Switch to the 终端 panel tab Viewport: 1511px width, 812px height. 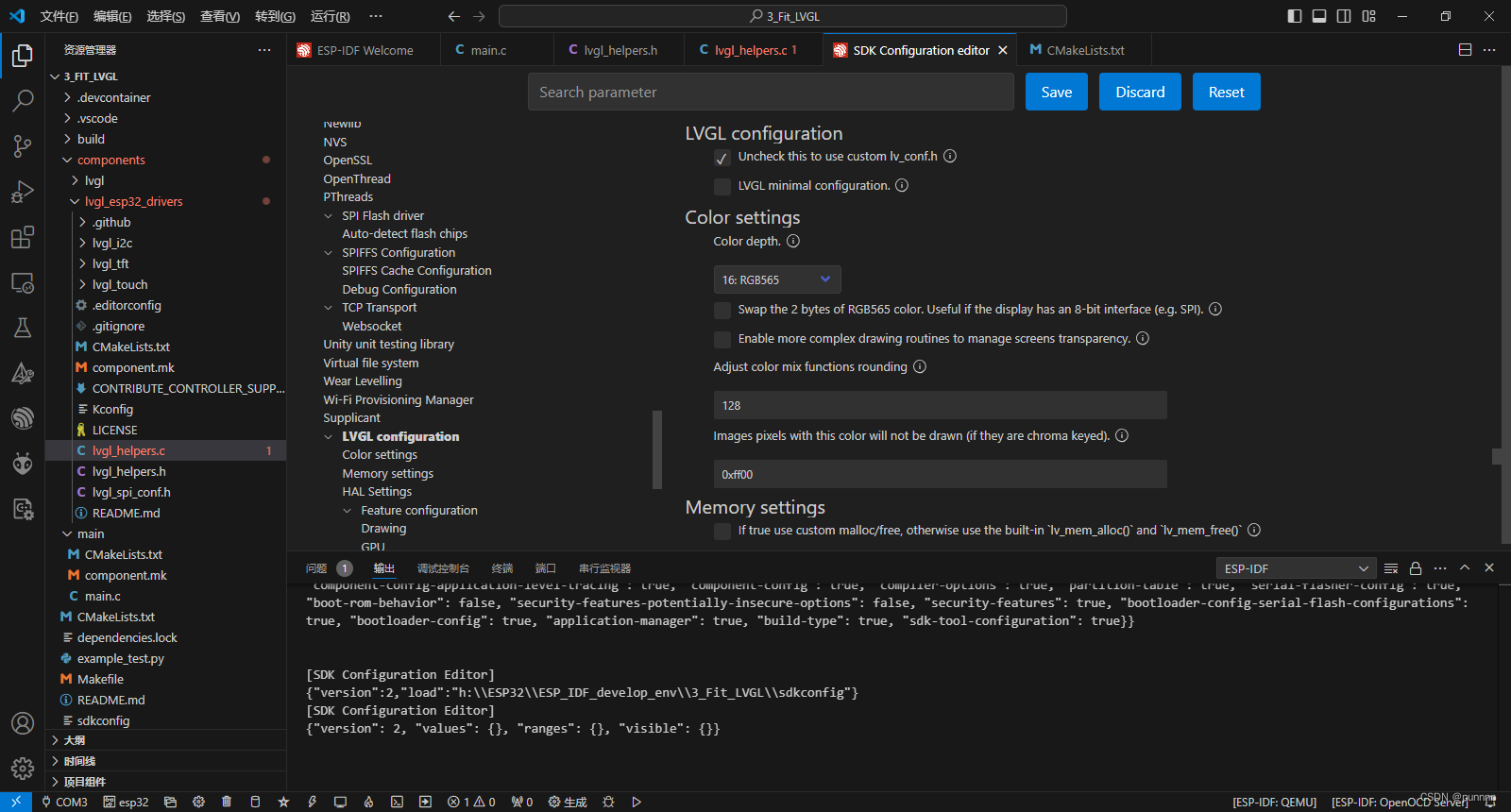[502, 568]
